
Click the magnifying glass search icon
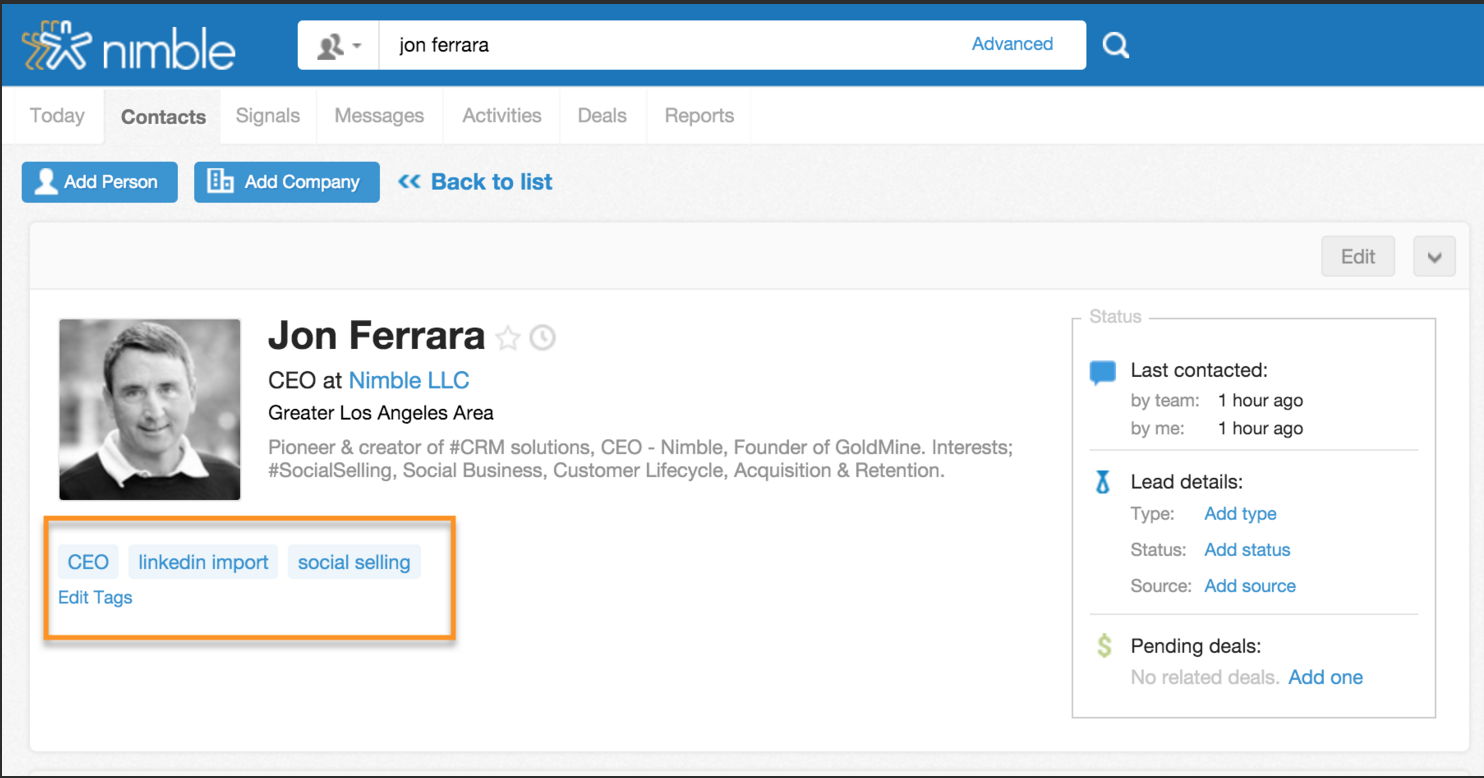pos(1115,45)
